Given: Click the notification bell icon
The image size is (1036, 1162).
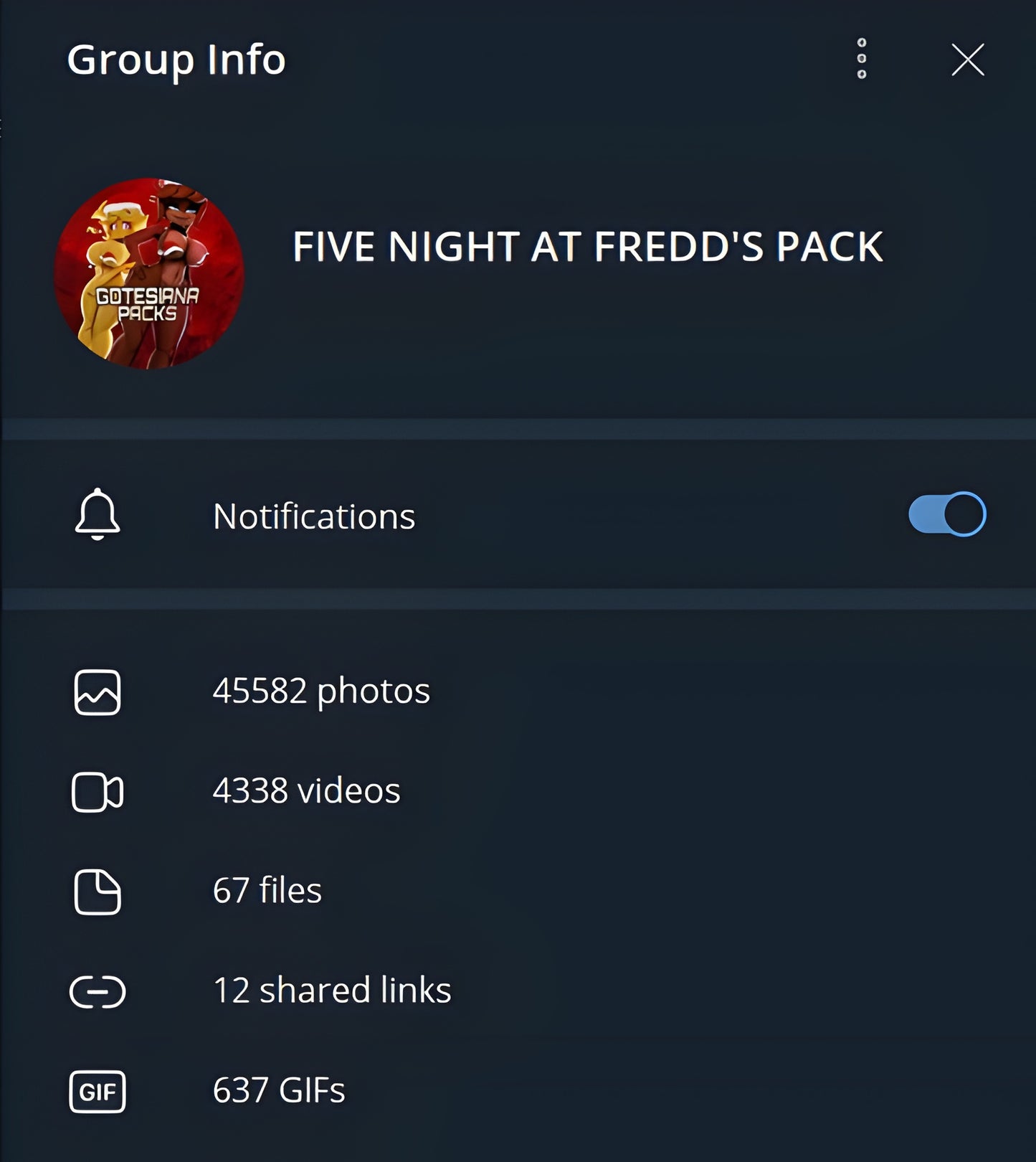Looking at the screenshot, I should click(x=98, y=514).
